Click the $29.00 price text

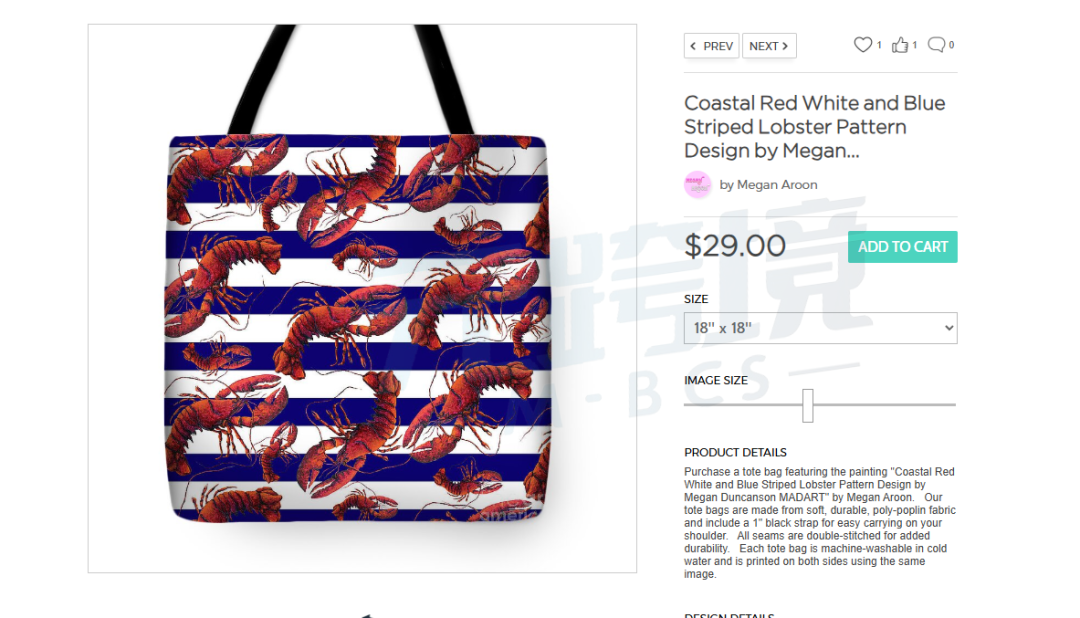[x=735, y=246]
